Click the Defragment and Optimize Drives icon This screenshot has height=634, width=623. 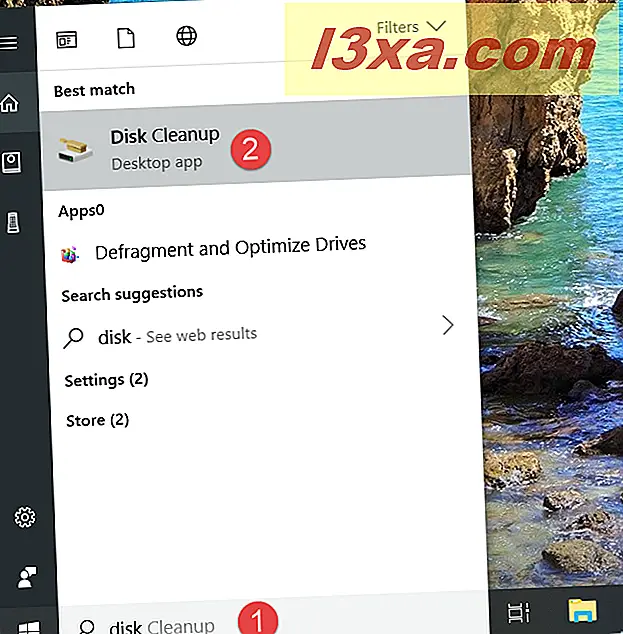(x=70, y=255)
